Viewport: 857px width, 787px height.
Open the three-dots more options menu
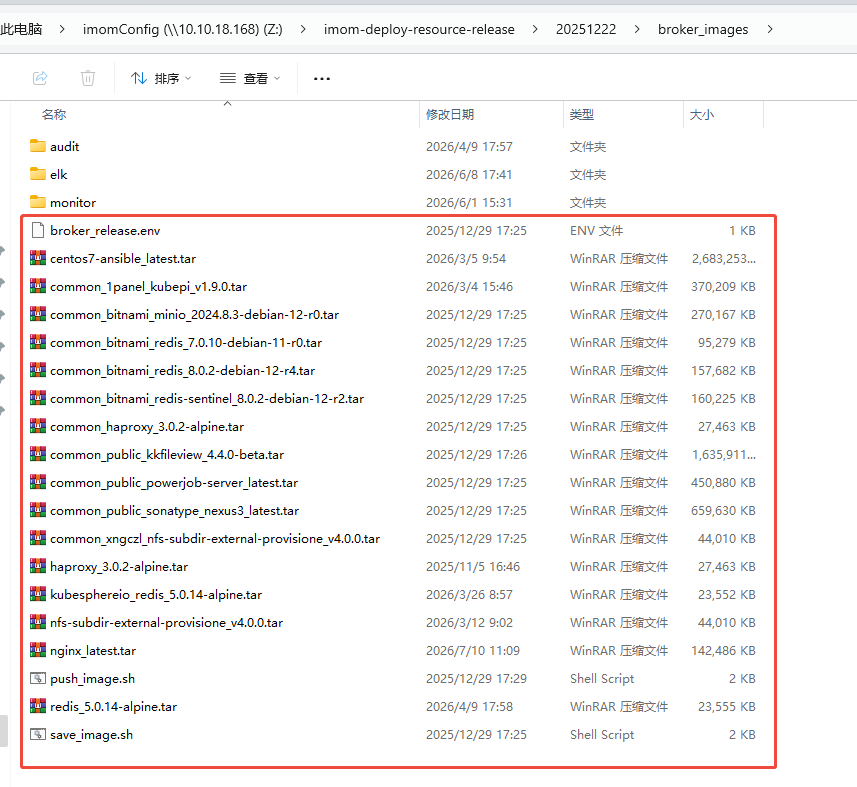[322, 79]
